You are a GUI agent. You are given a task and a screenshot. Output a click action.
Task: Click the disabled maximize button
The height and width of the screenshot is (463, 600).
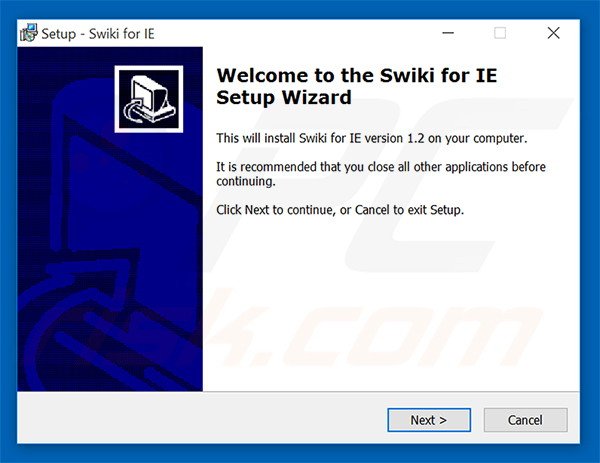click(x=500, y=33)
